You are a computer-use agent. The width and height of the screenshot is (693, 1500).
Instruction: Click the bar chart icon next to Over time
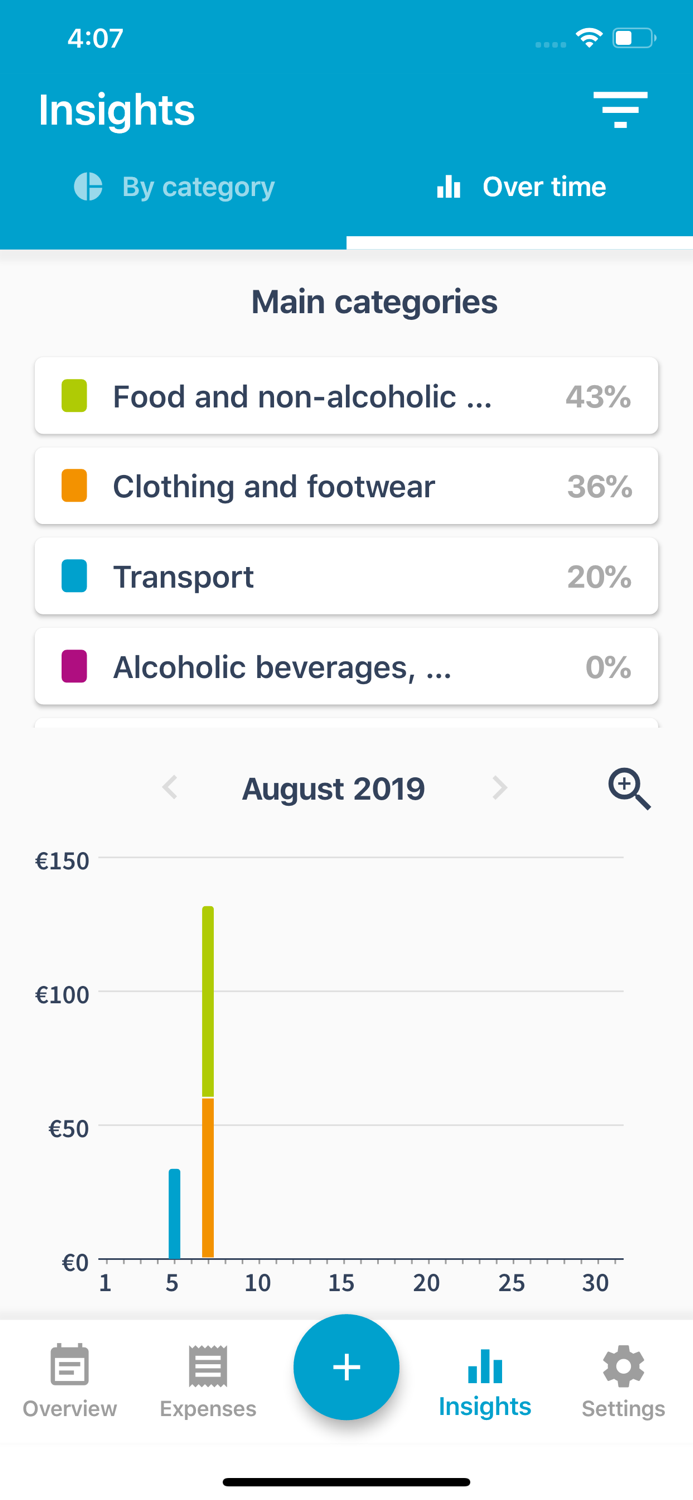[x=450, y=187]
